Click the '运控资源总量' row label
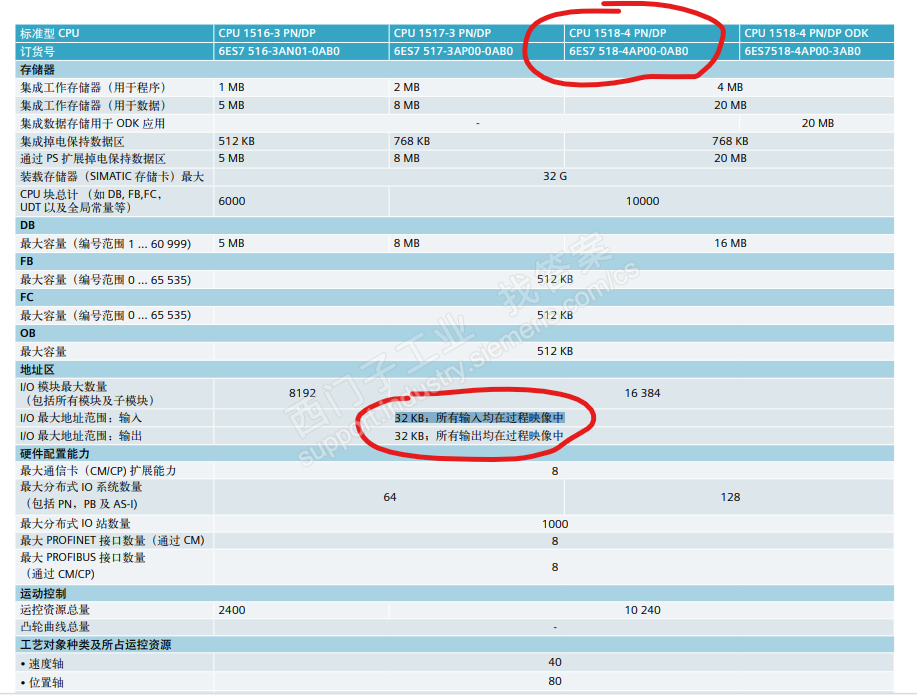Screen dimensions: 917x695 pyautogui.click(x=54, y=610)
